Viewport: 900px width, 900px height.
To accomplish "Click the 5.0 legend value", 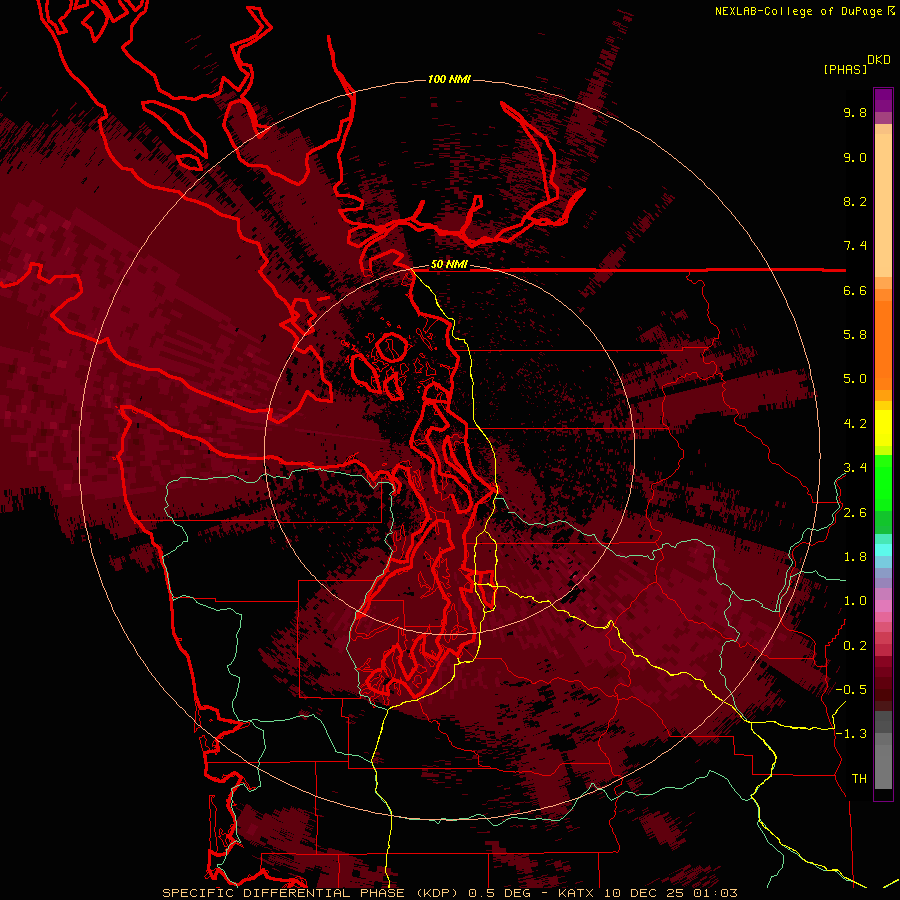I will (855, 379).
